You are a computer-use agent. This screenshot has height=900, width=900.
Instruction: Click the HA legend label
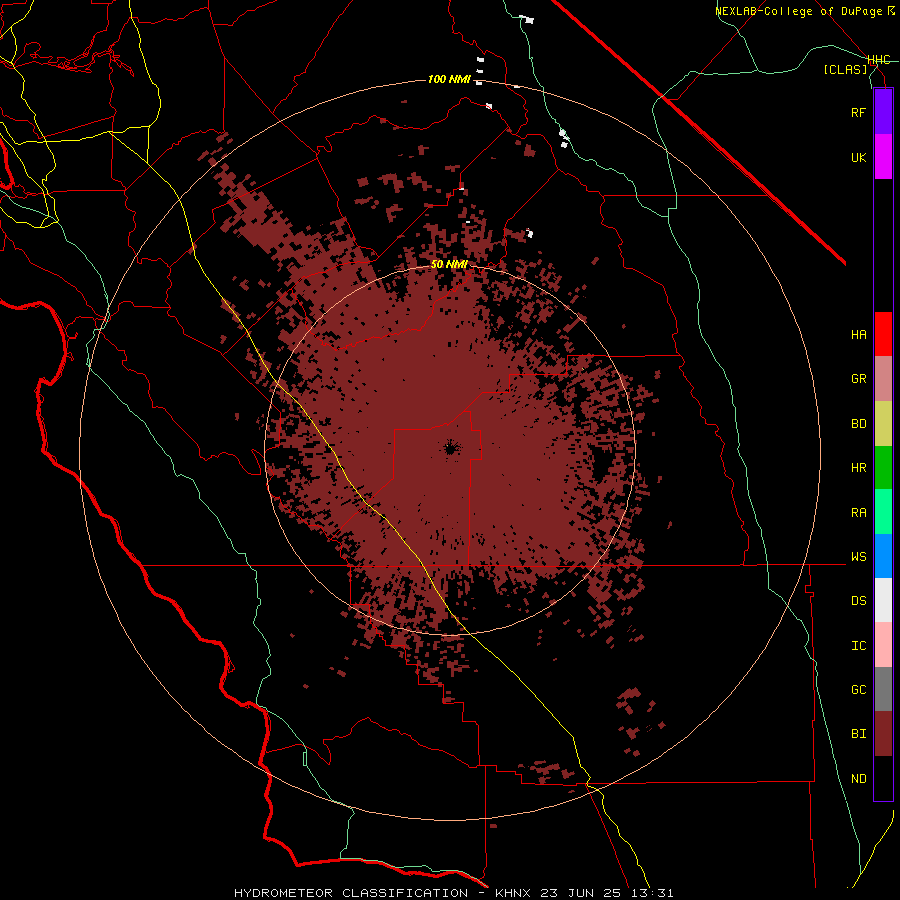(858, 335)
